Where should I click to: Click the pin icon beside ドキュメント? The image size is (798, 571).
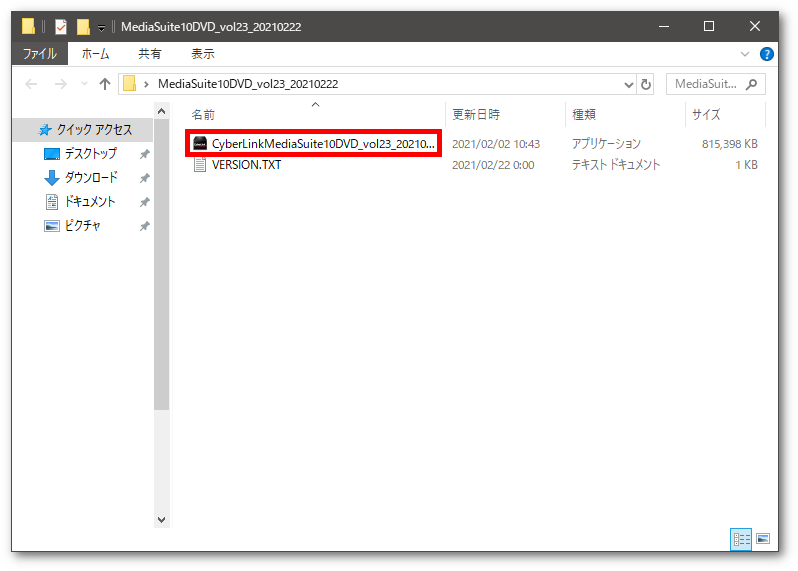point(145,202)
